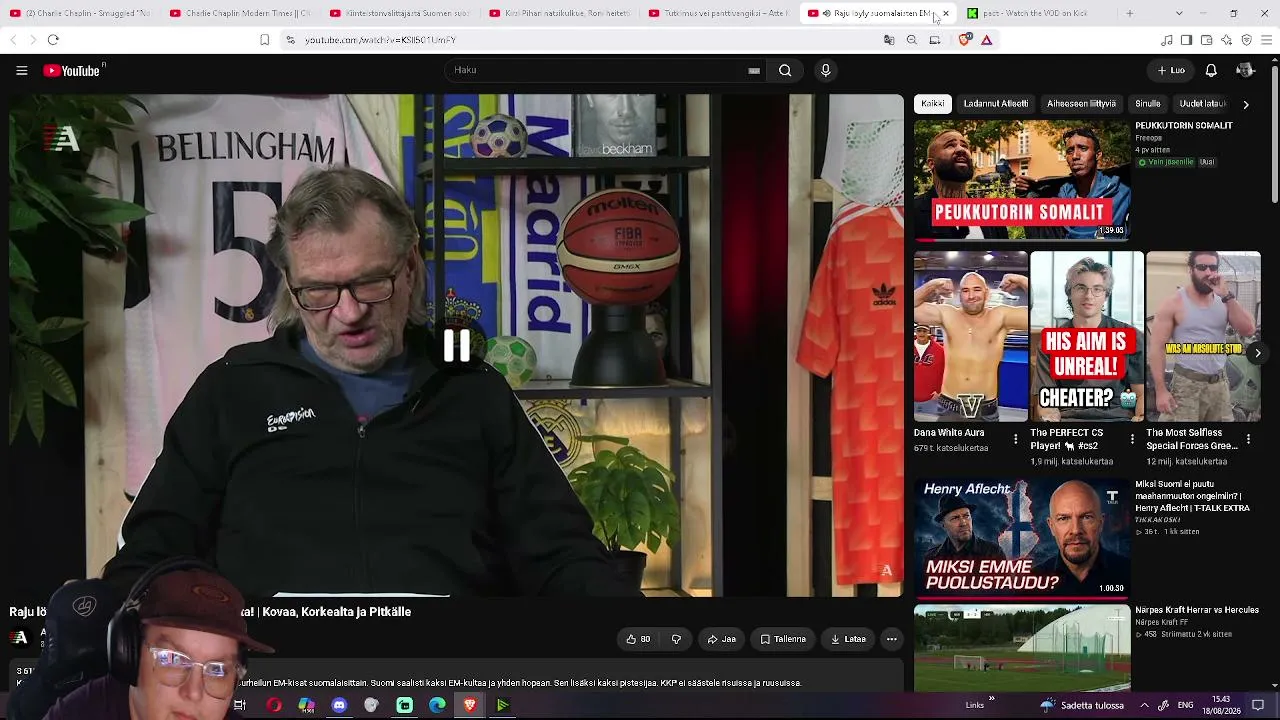The height and width of the screenshot is (720, 1280).
Task: Open options menu for Most Selfless Special Forces short
Action: point(1248,439)
